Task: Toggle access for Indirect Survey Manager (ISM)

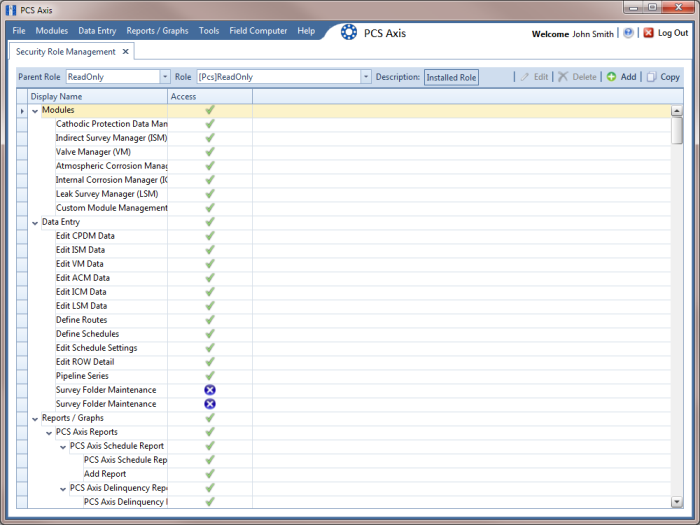Action: (210, 138)
